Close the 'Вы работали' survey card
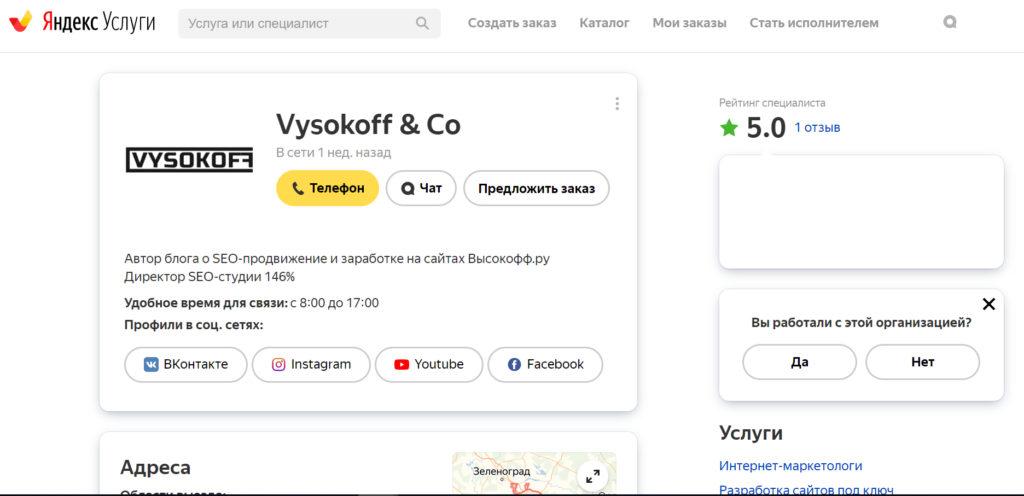The height and width of the screenshot is (496, 1024). [988, 304]
